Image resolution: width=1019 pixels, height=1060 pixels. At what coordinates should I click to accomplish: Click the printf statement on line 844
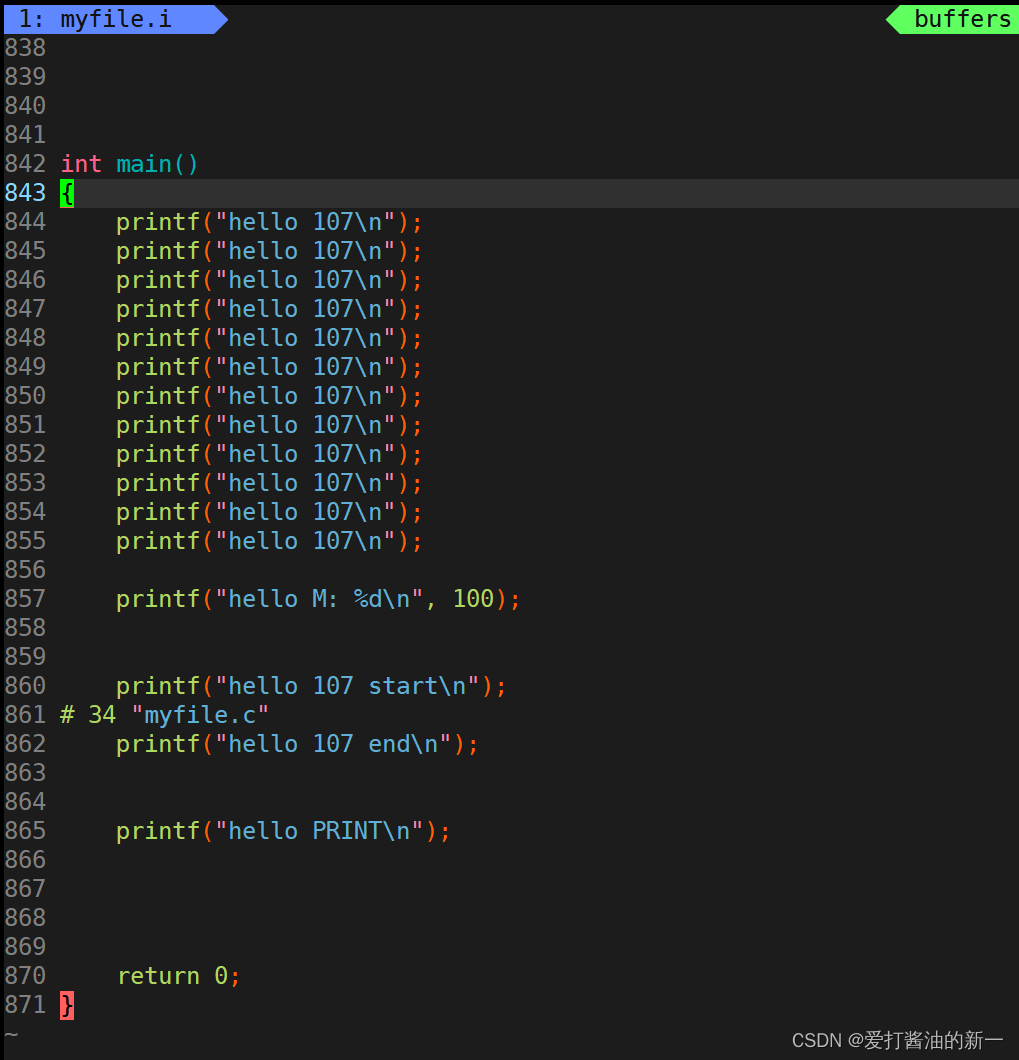click(269, 222)
